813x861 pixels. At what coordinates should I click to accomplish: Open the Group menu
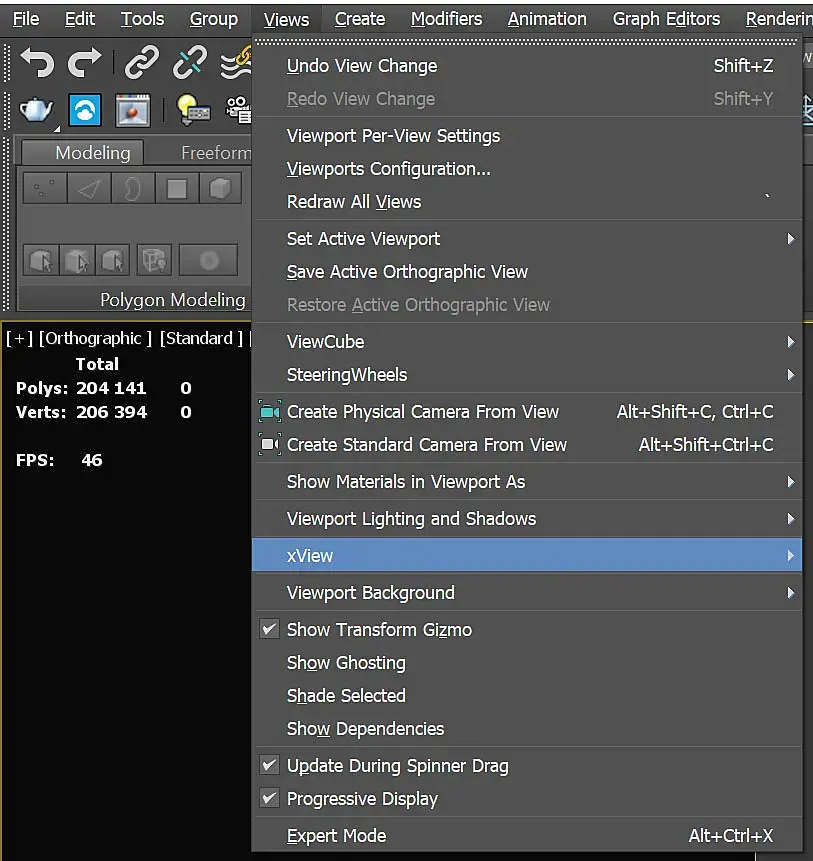(214, 19)
